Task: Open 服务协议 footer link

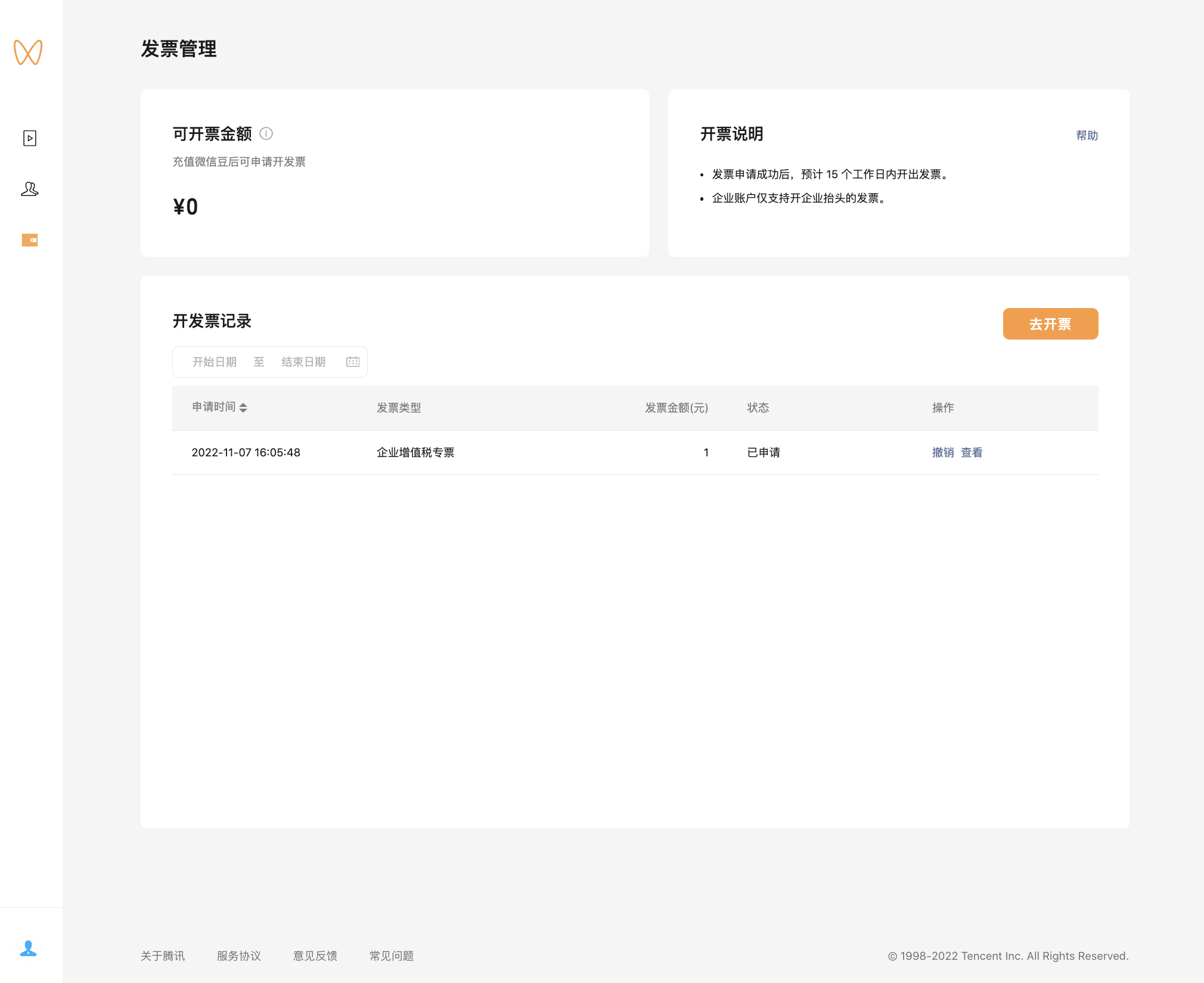Action: (x=239, y=956)
